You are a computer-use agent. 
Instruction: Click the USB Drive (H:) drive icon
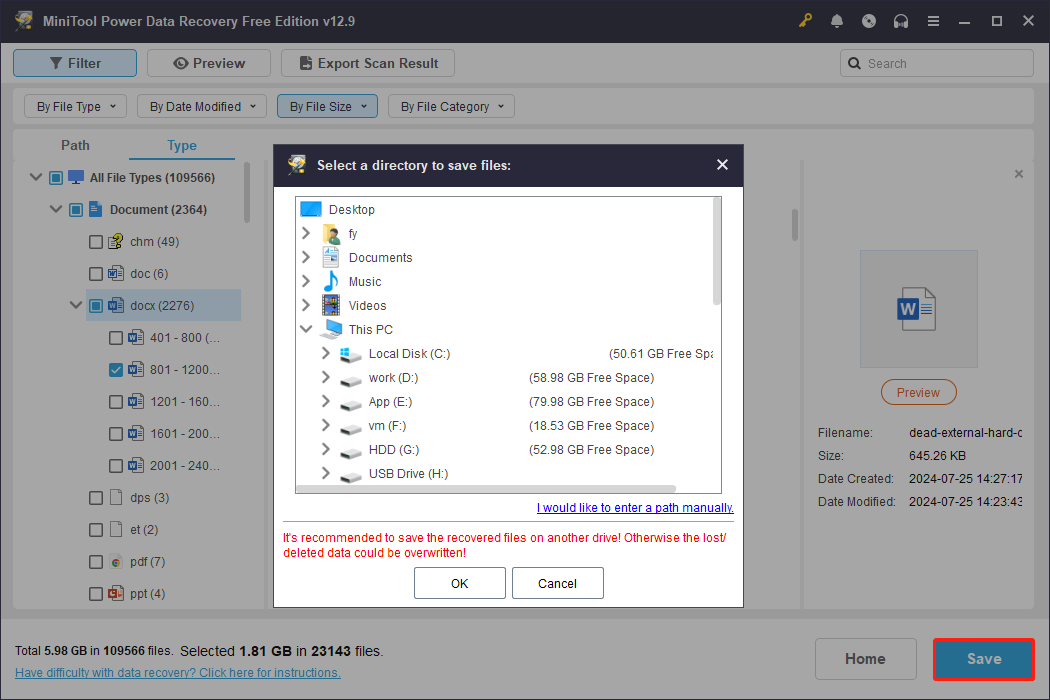point(350,476)
